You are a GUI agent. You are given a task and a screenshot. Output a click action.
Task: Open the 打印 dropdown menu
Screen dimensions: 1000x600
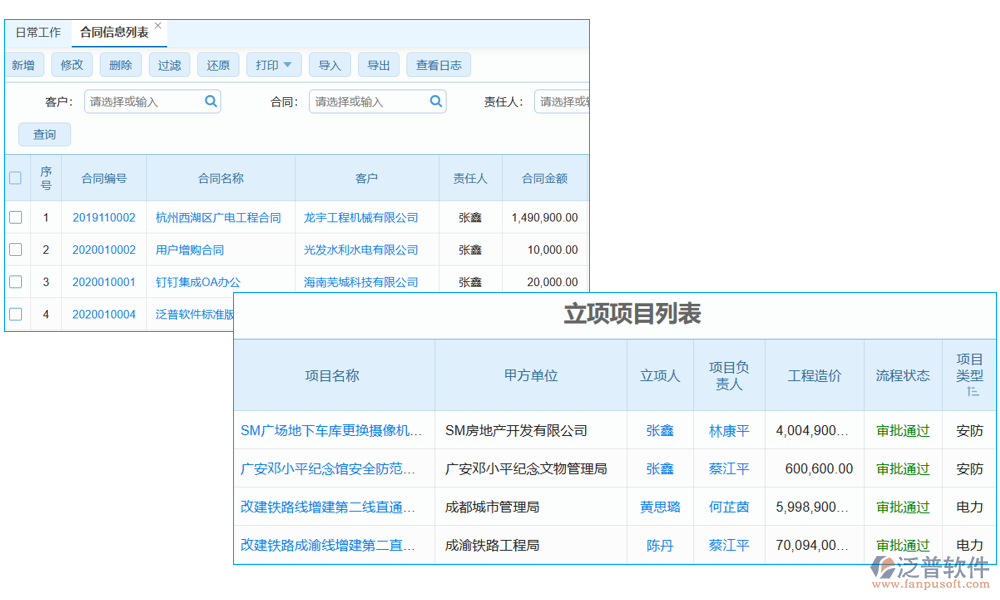pos(273,64)
